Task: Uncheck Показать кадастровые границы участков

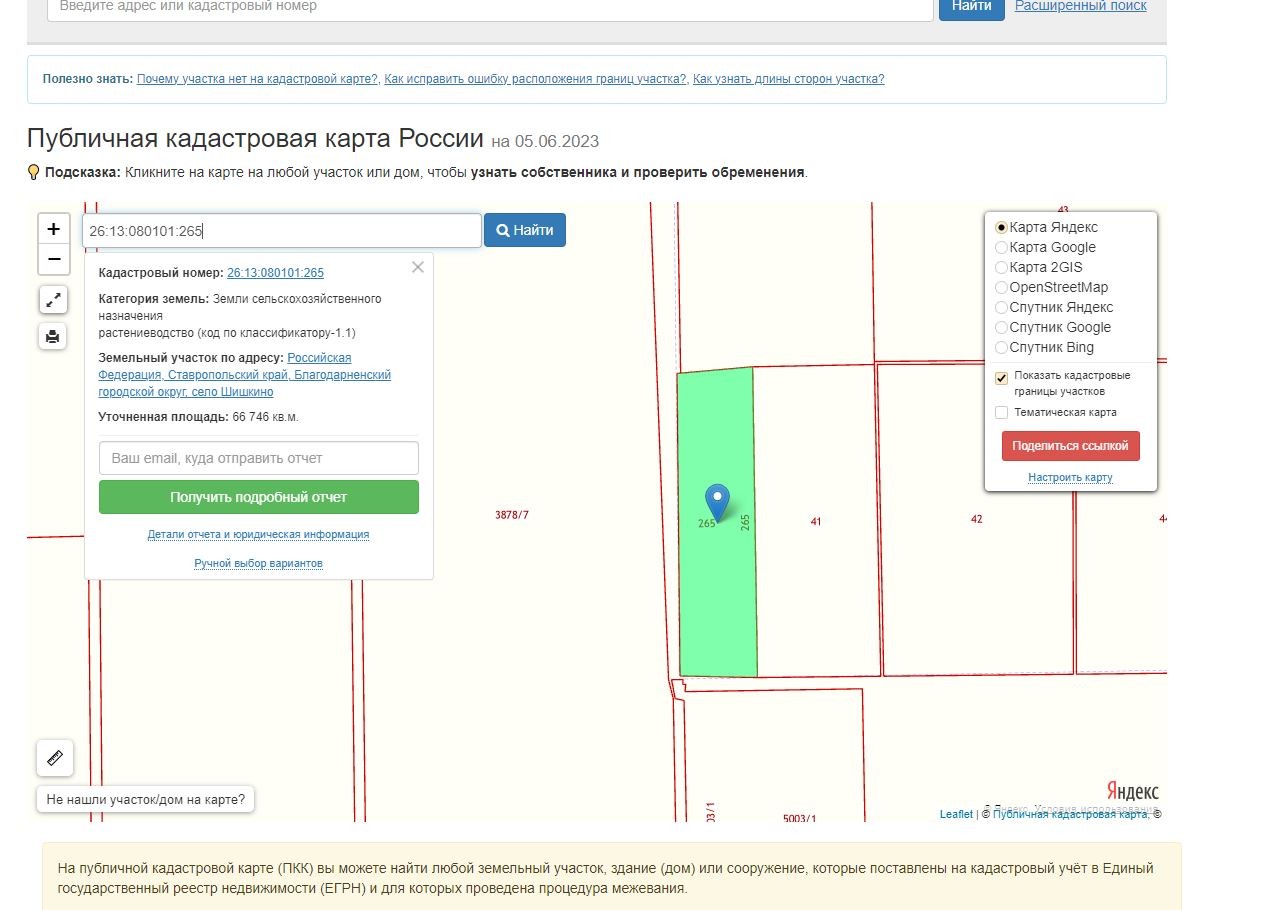Action: click(x=1001, y=378)
